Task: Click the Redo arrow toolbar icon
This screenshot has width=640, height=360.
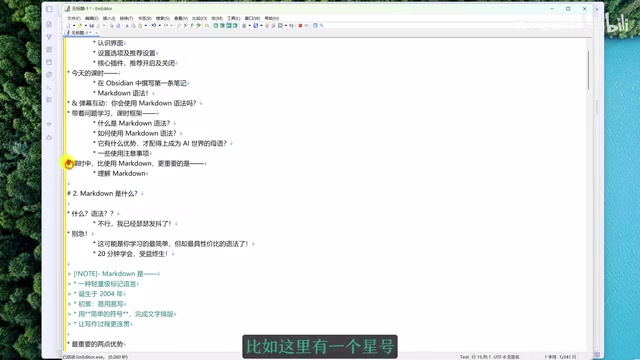Action: point(165,25)
